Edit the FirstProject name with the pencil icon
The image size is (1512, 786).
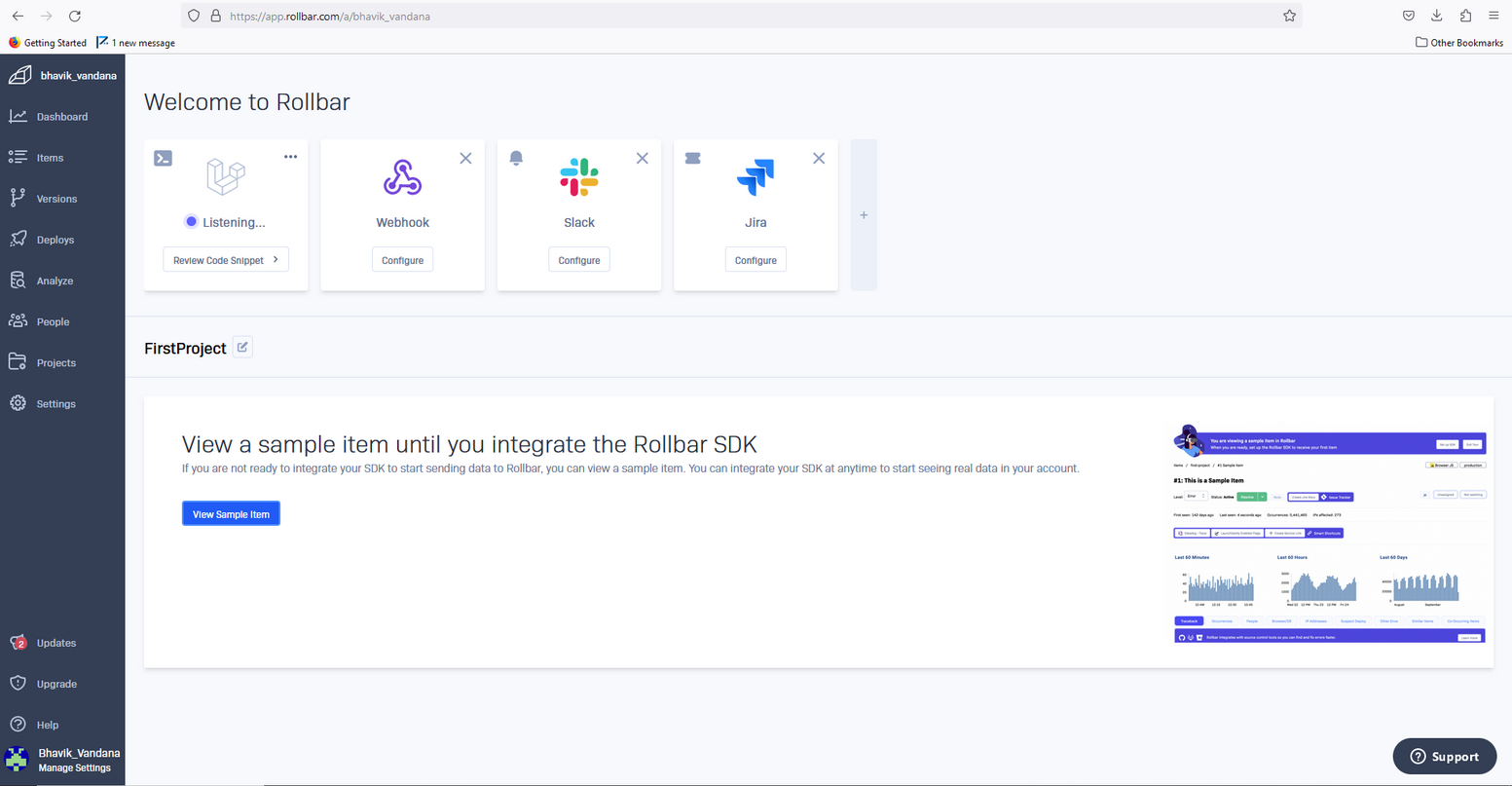242,348
